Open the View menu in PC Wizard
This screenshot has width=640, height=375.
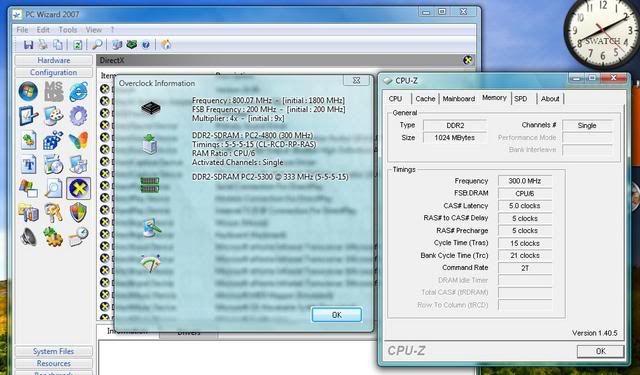93,30
